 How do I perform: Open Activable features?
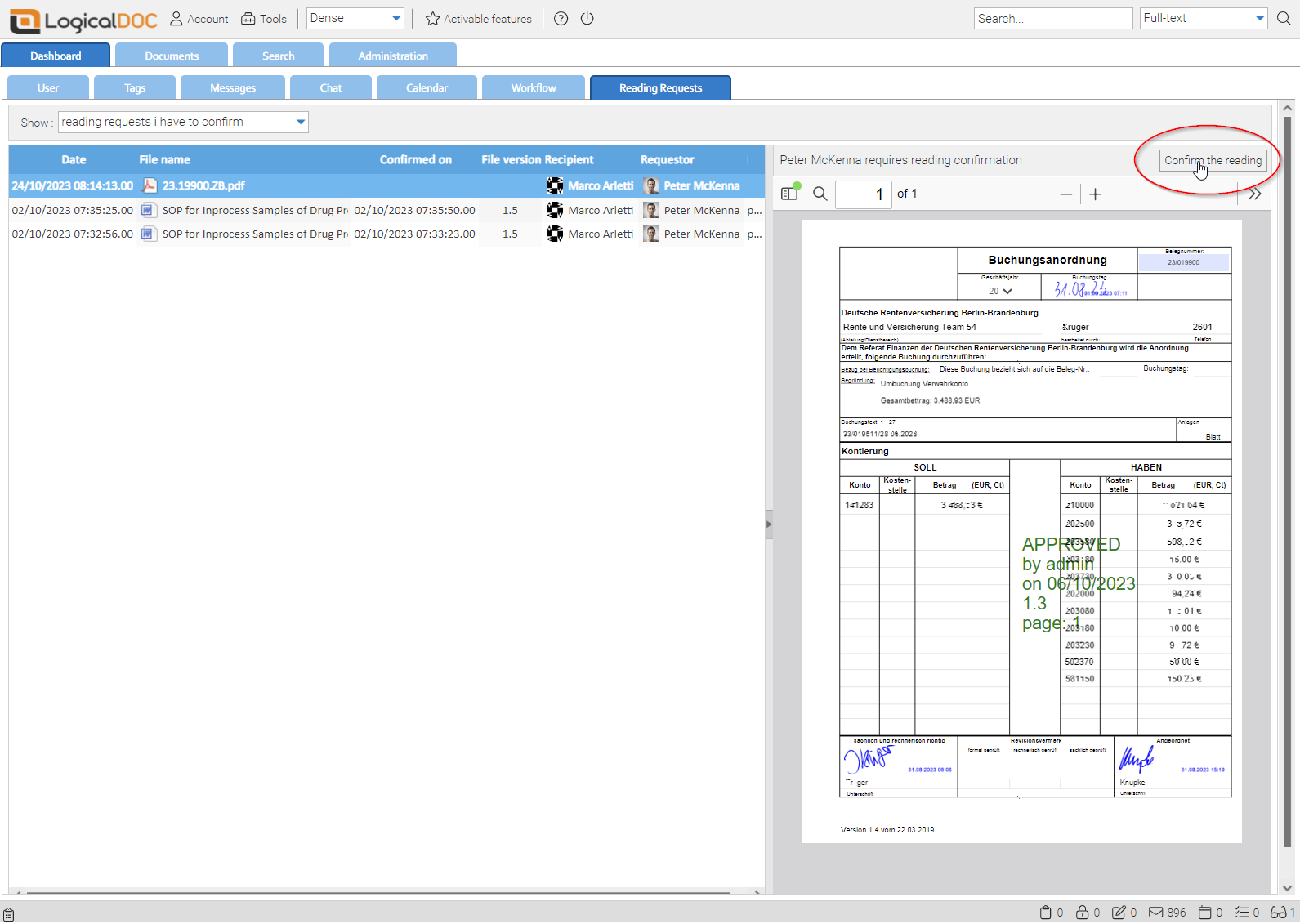[x=479, y=19]
